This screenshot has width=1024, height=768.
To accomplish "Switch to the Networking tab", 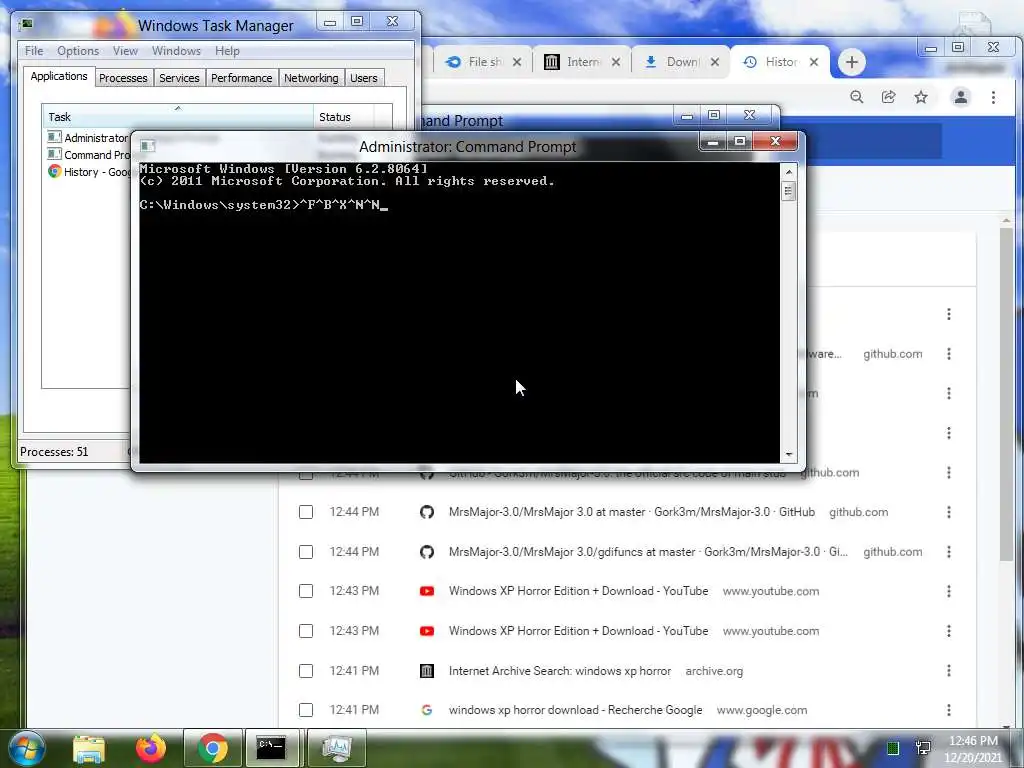I will pos(311,78).
